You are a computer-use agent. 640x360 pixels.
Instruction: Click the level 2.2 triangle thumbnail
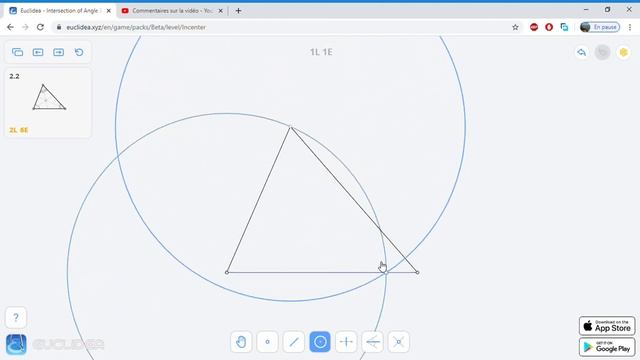[49, 97]
